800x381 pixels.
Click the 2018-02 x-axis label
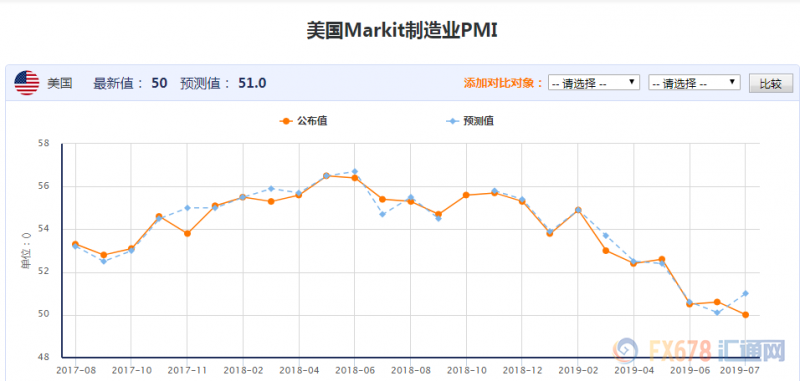click(x=243, y=369)
